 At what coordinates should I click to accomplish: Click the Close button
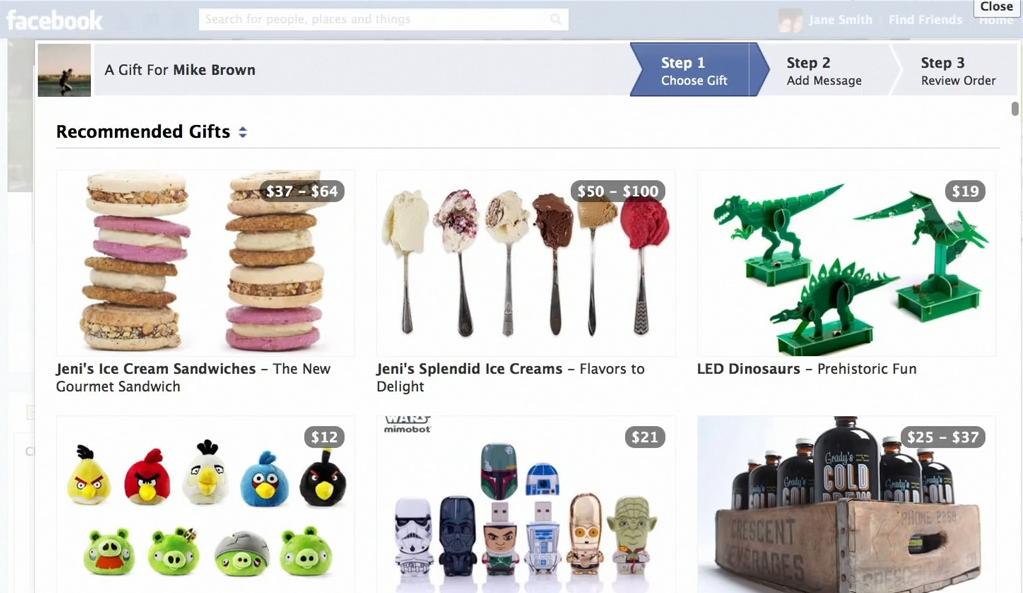pos(996,7)
